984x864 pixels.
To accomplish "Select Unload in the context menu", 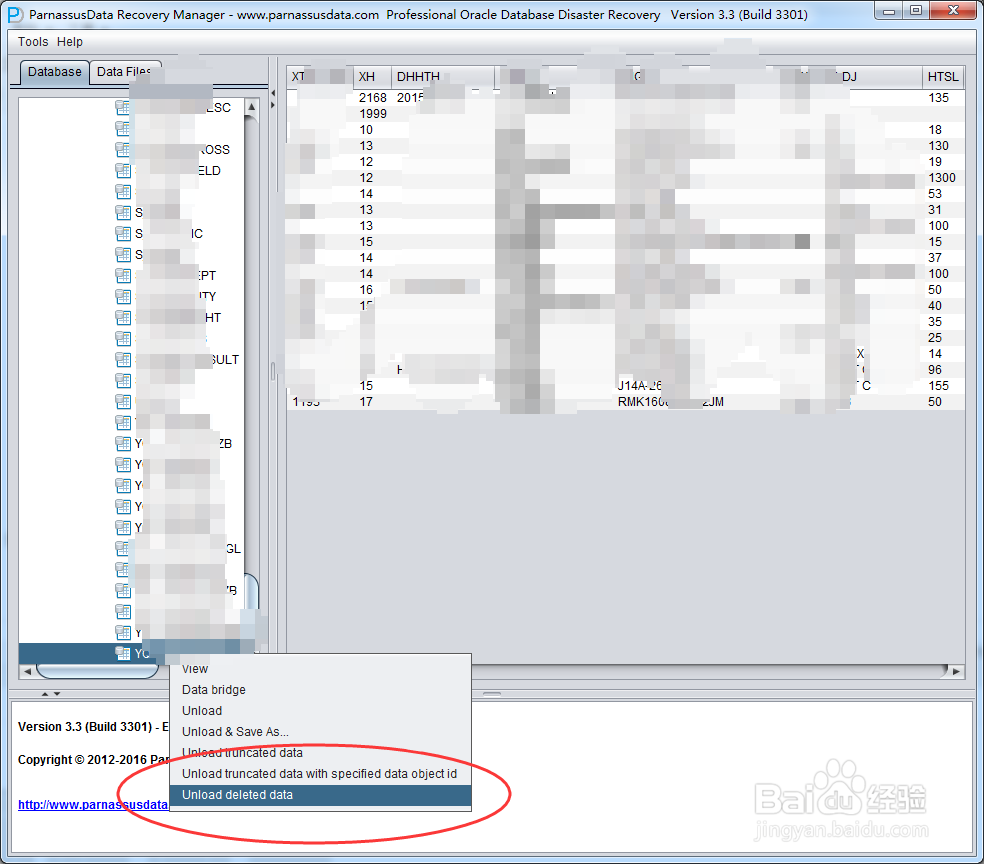I will (320, 710).
